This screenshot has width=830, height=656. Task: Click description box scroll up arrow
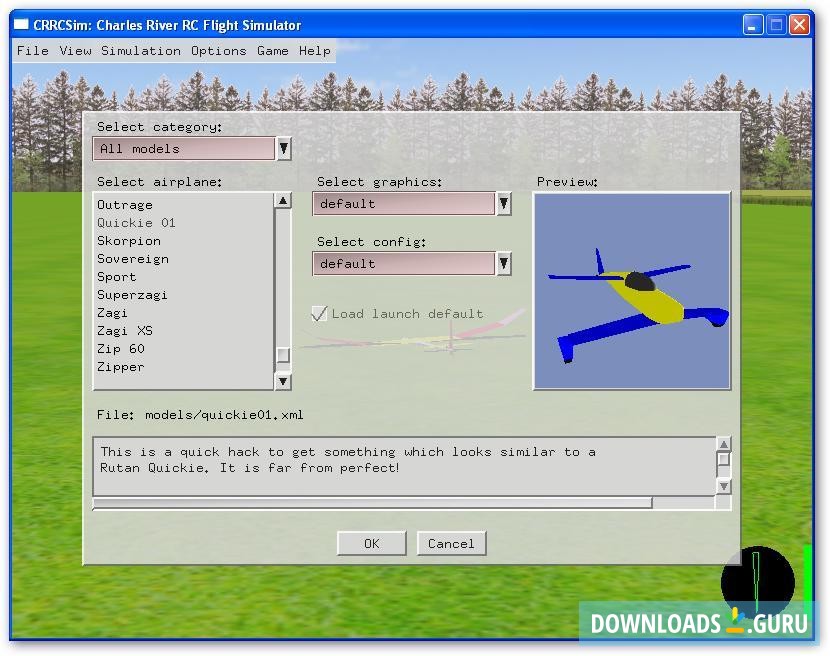(724, 444)
